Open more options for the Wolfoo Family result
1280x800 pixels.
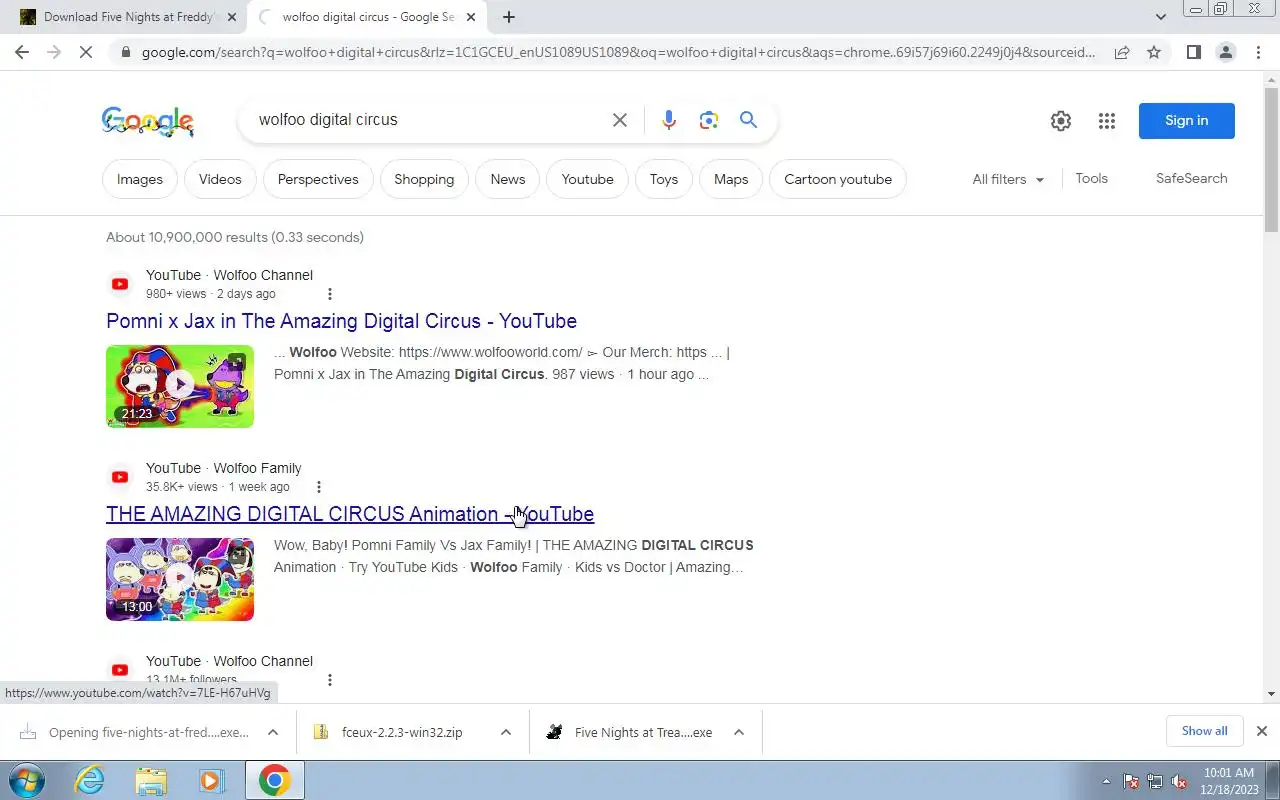click(319, 487)
